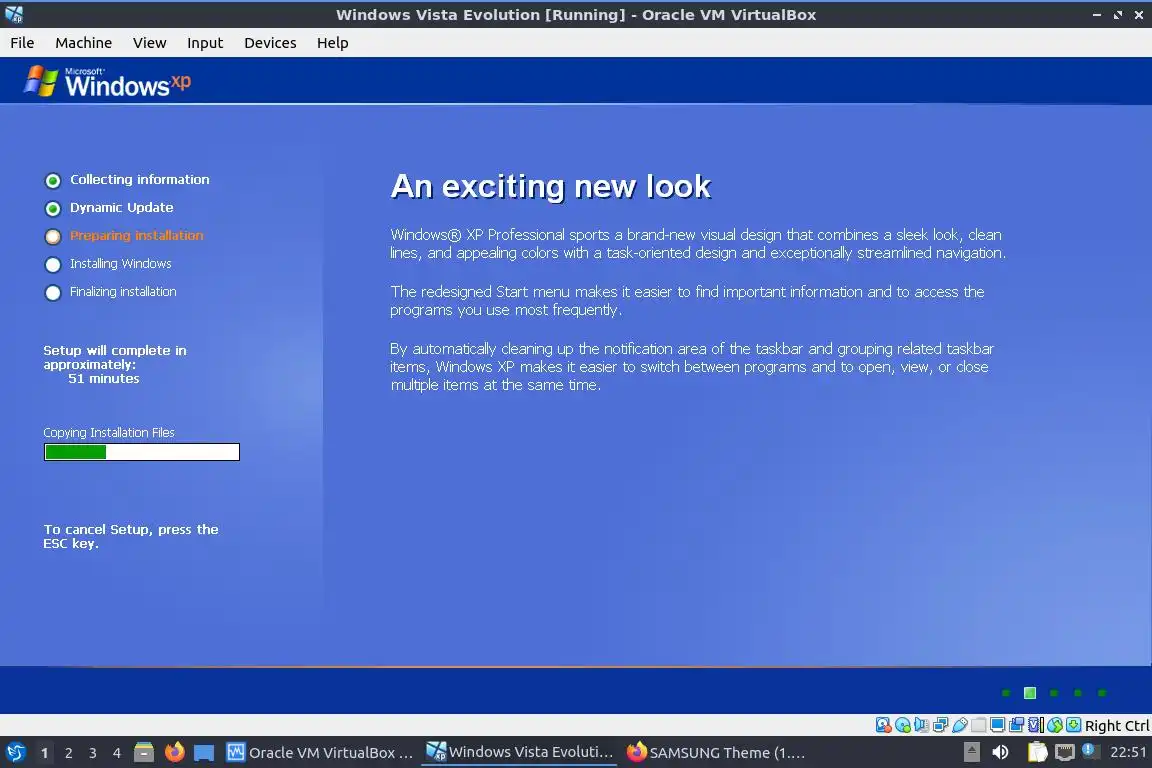Click the Preparing installation step bullet
Image resolution: width=1152 pixels, height=768 pixels.
coord(53,237)
